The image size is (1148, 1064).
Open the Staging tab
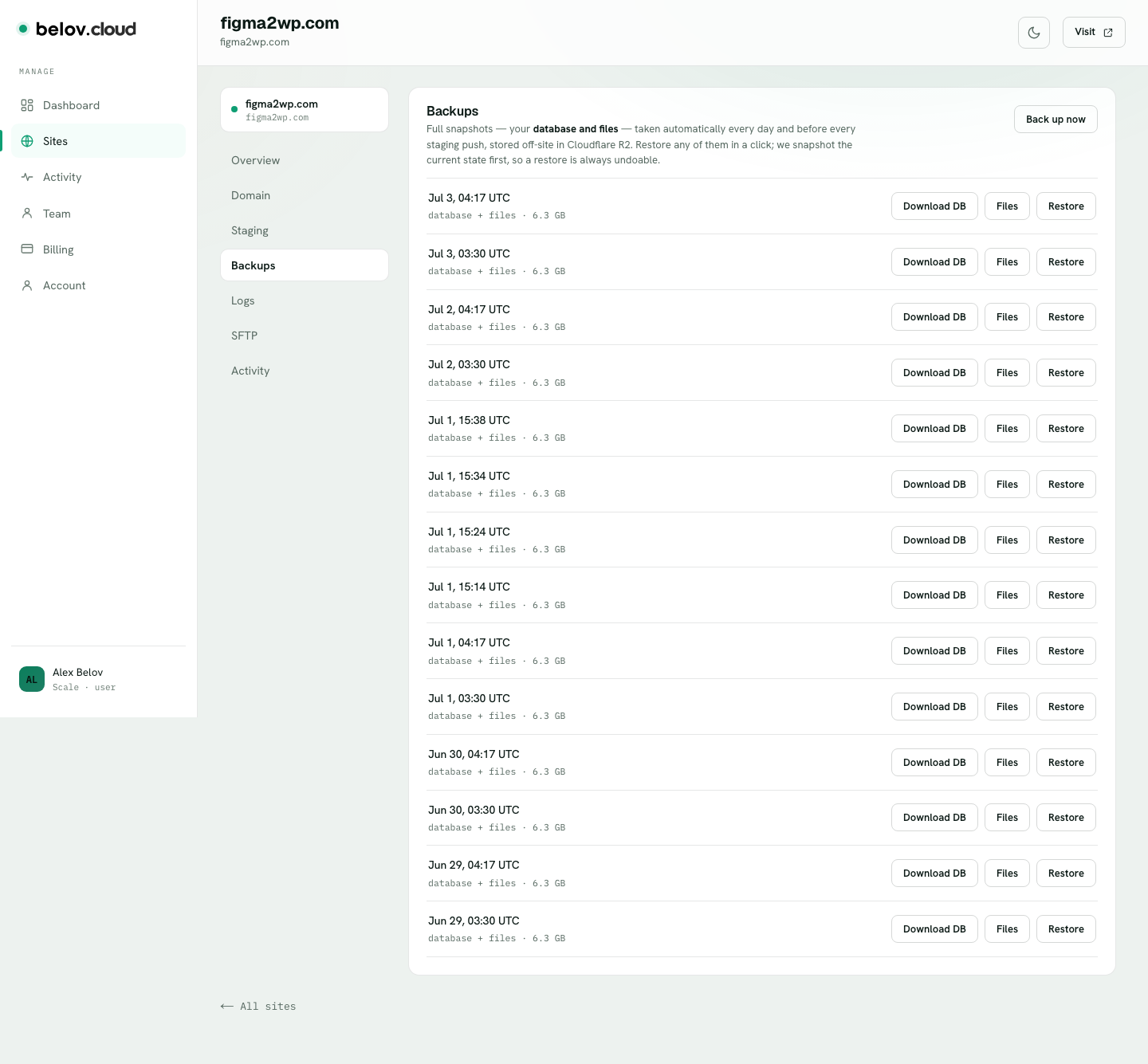click(x=305, y=230)
